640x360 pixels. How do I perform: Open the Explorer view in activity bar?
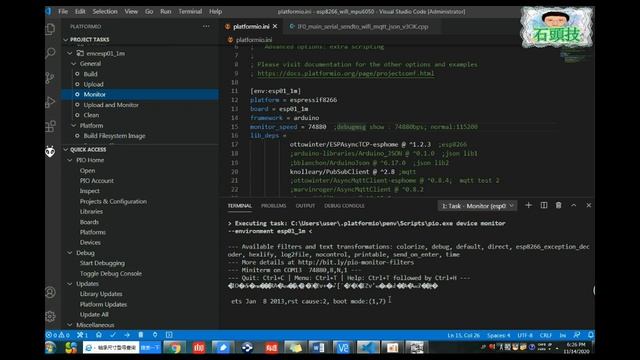pos(50,29)
